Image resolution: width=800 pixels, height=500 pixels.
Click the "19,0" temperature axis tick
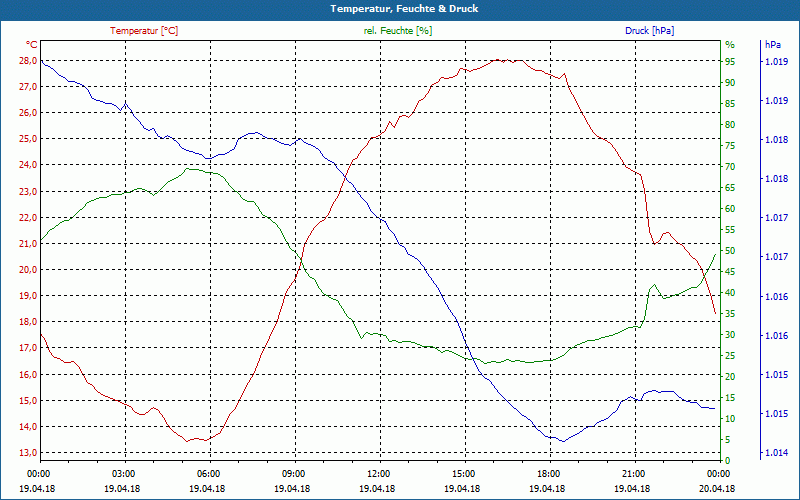pos(28,296)
